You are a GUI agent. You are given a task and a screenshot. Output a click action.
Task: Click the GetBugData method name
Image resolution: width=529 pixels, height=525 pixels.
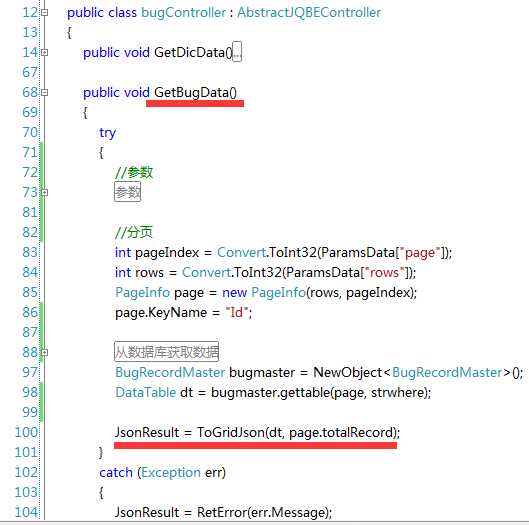192,92
